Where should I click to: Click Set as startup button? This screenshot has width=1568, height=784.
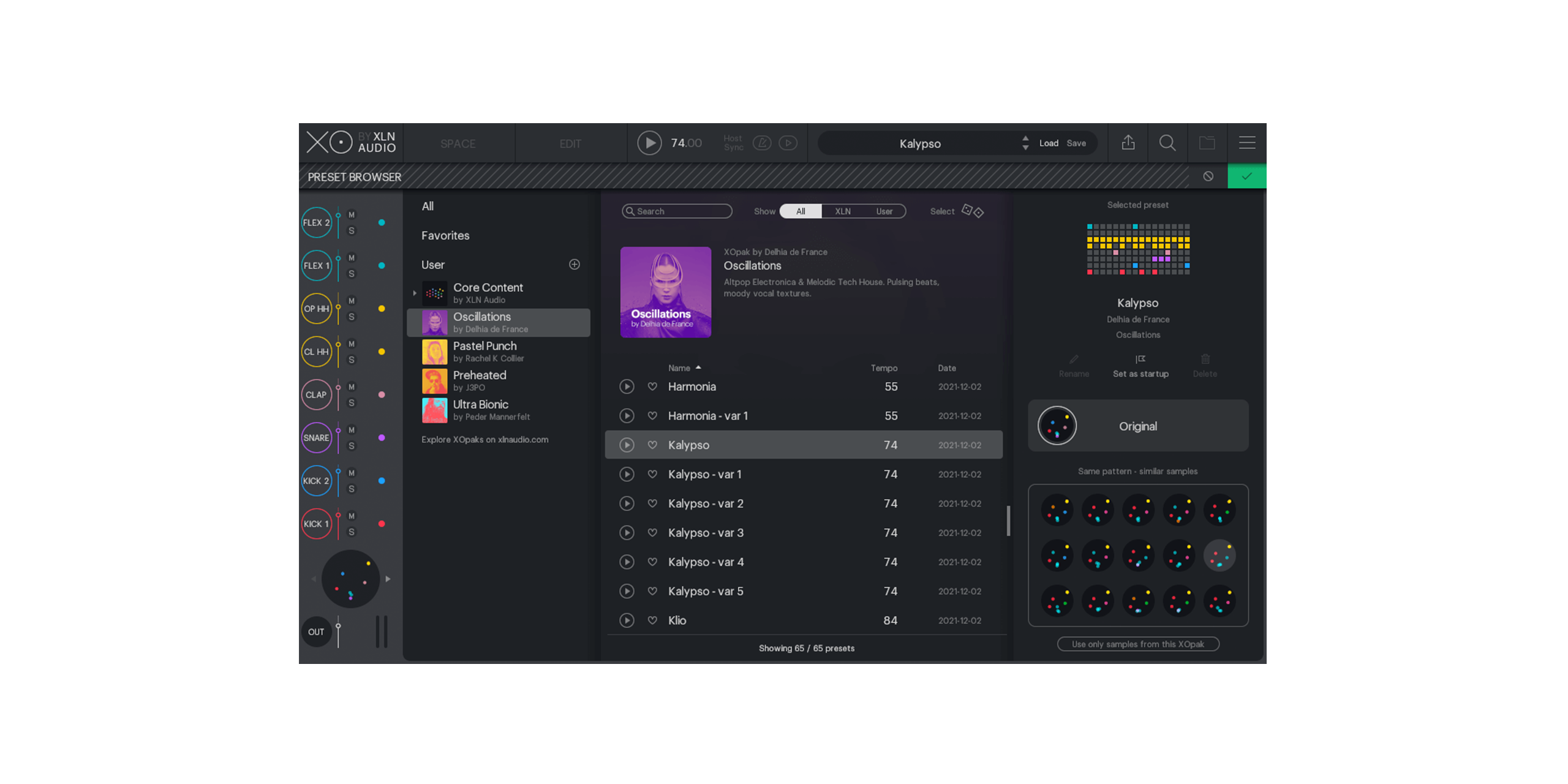[1140, 366]
